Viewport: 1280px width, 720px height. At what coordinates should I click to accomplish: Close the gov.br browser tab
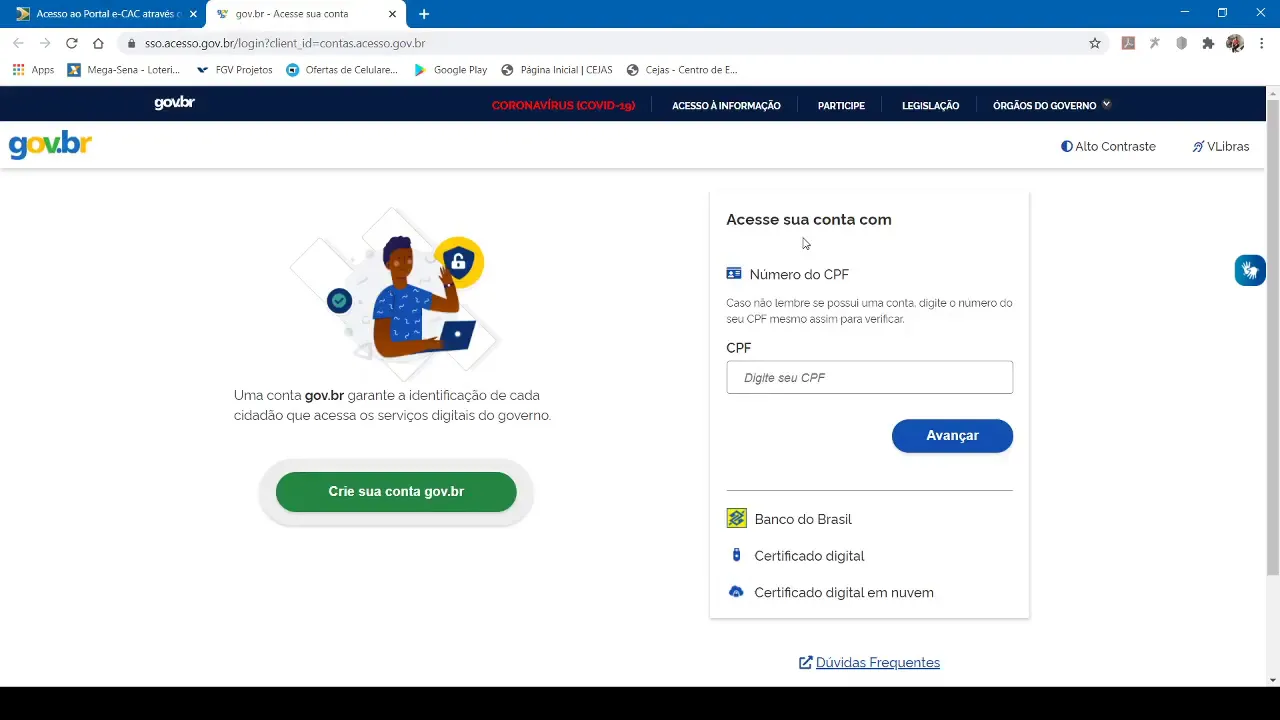(x=393, y=14)
